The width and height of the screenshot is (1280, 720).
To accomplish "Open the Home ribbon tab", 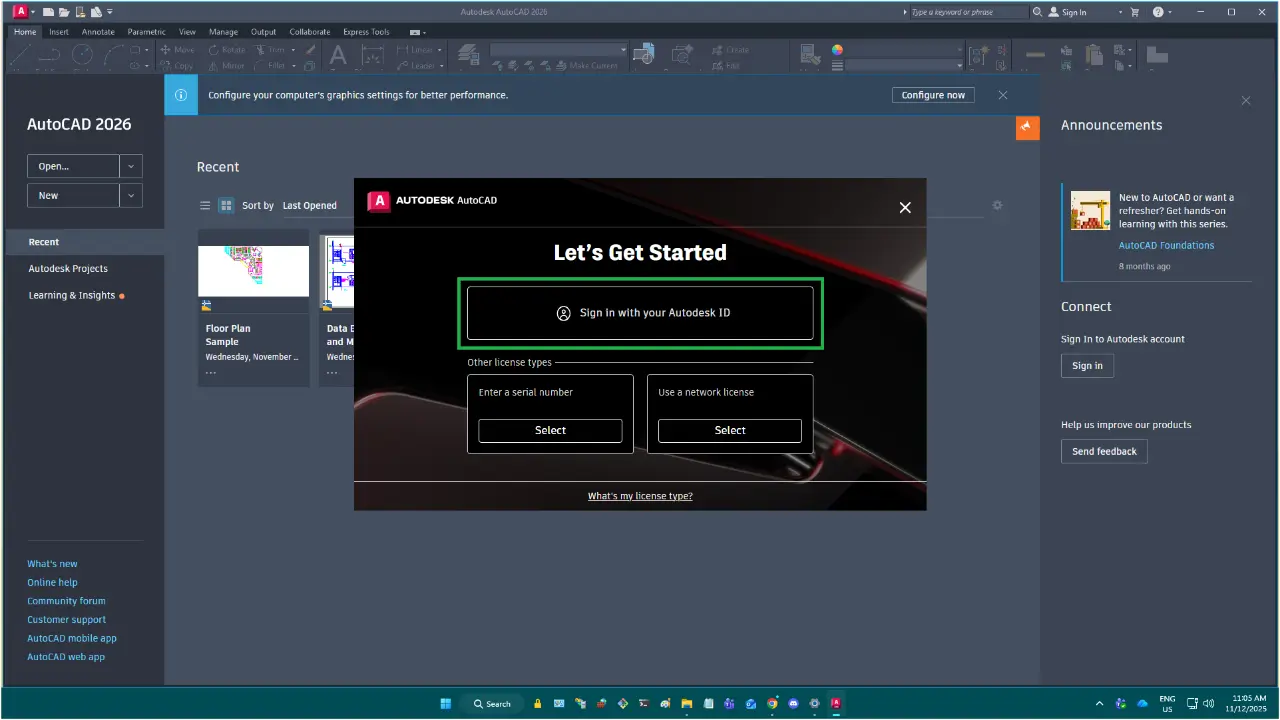I will click(x=25, y=32).
